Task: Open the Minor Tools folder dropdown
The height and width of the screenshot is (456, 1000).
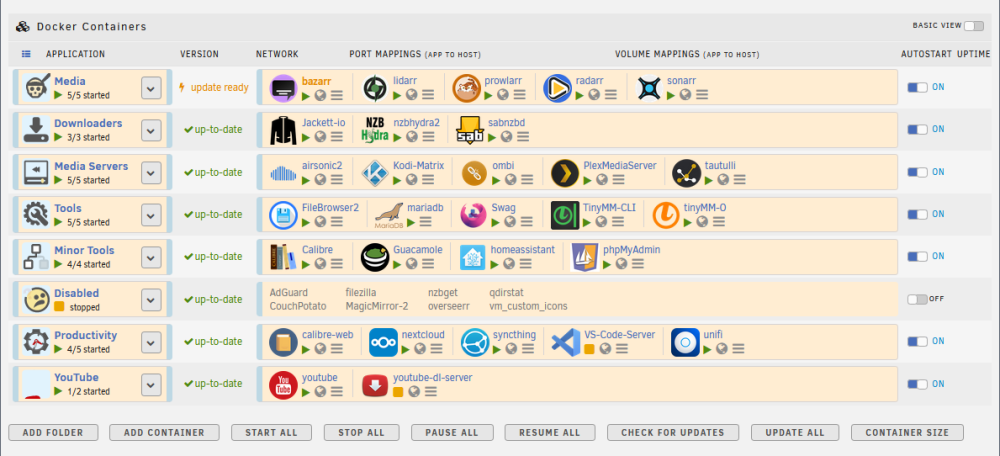Action: [151, 257]
